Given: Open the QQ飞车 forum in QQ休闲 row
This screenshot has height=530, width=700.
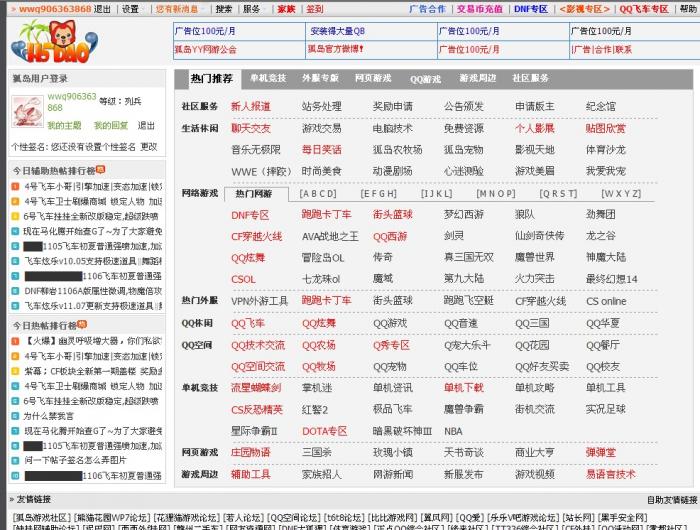Looking at the screenshot, I should pyautogui.click(x=248, y=323).
